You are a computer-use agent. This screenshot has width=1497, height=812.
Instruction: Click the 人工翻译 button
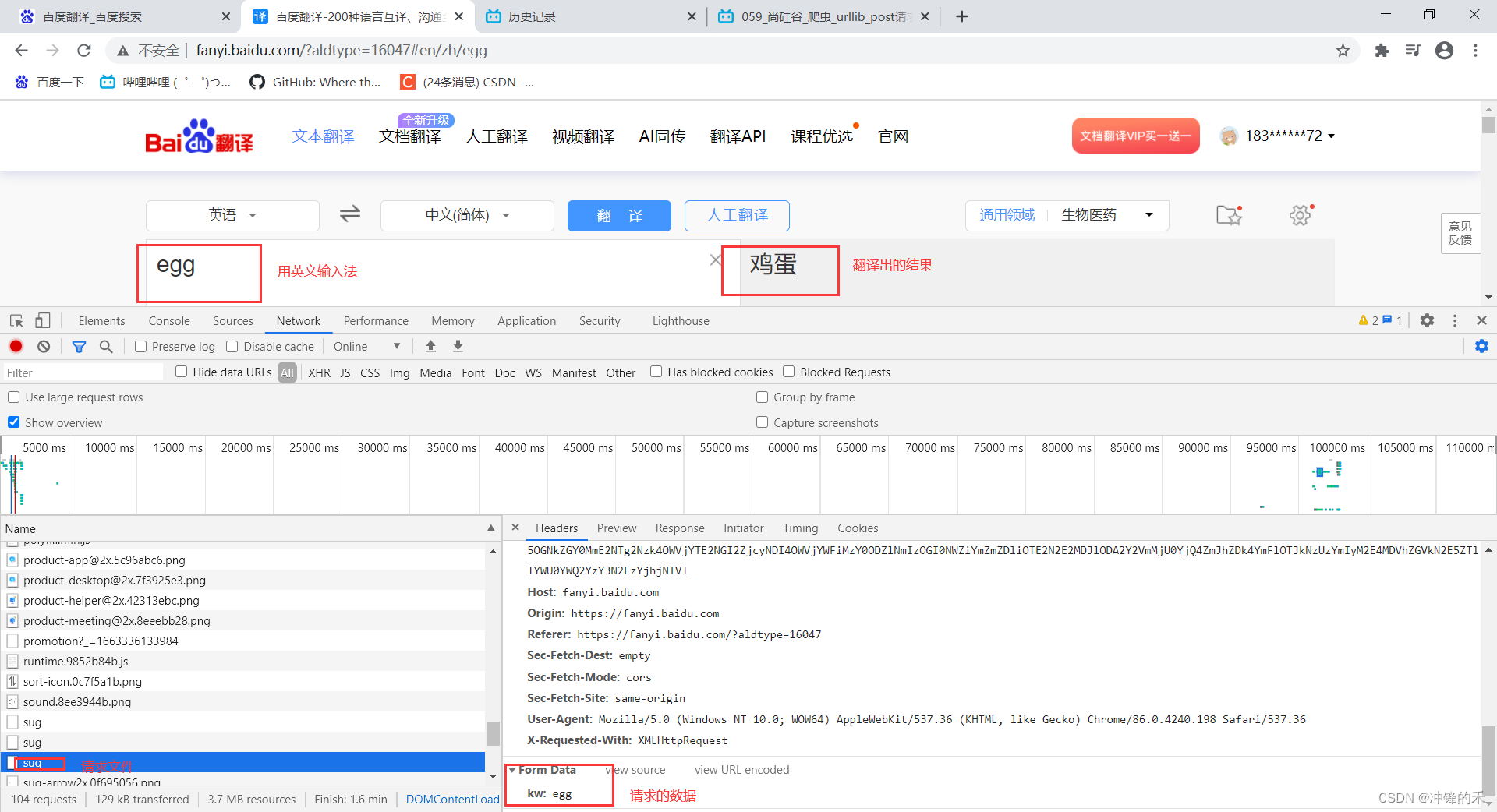pyautogui.click(x=736, y=215)
